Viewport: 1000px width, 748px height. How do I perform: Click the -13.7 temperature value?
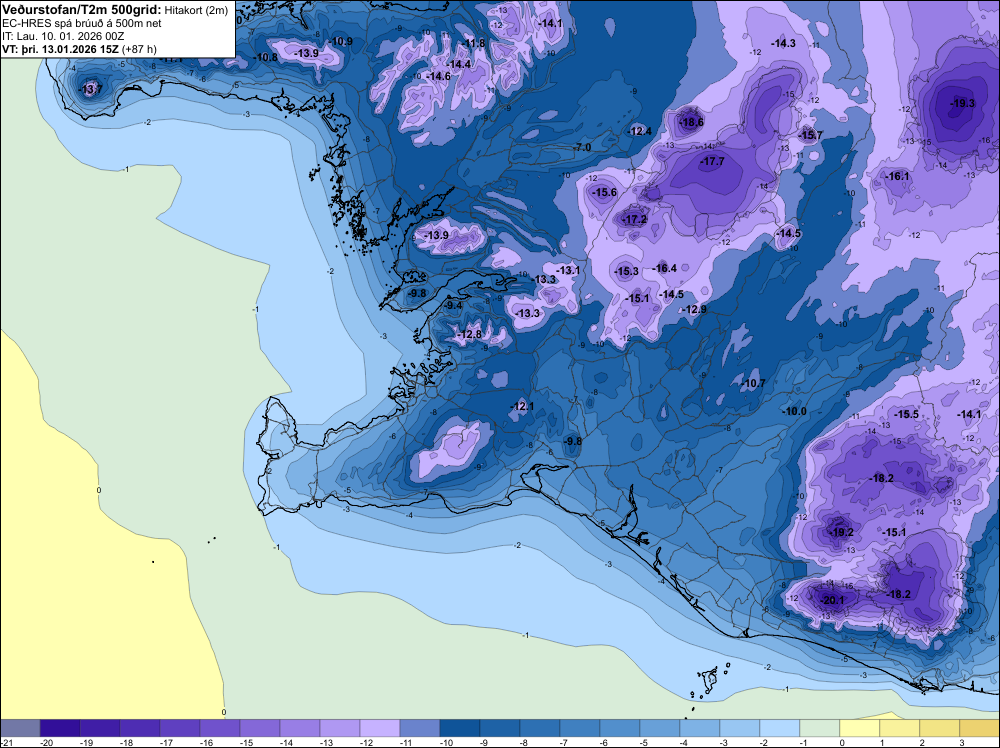90,89
